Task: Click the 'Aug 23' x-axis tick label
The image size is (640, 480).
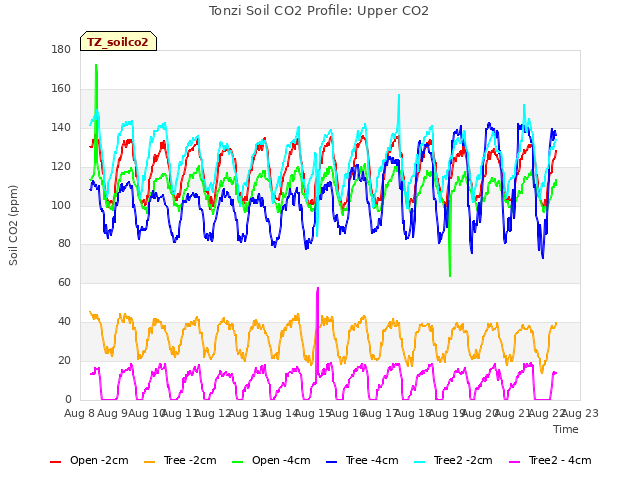Action: coord(580,413)
